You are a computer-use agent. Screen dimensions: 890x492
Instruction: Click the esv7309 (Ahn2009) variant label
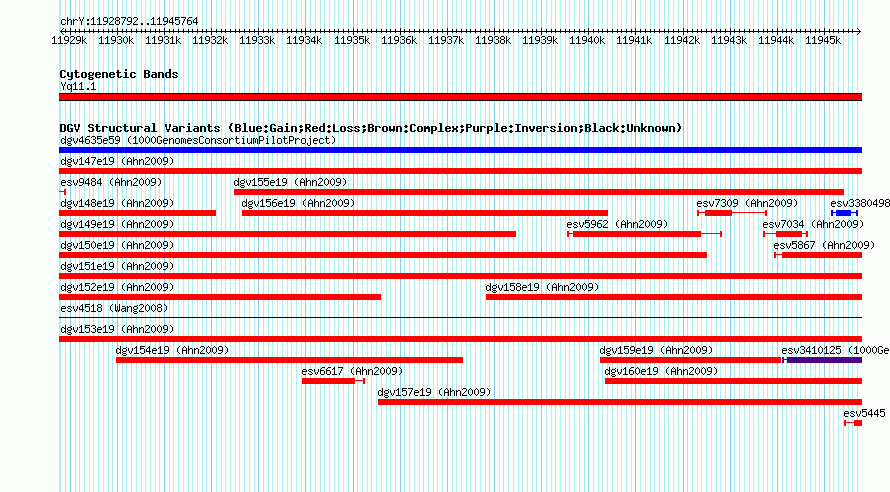(747, 203)
